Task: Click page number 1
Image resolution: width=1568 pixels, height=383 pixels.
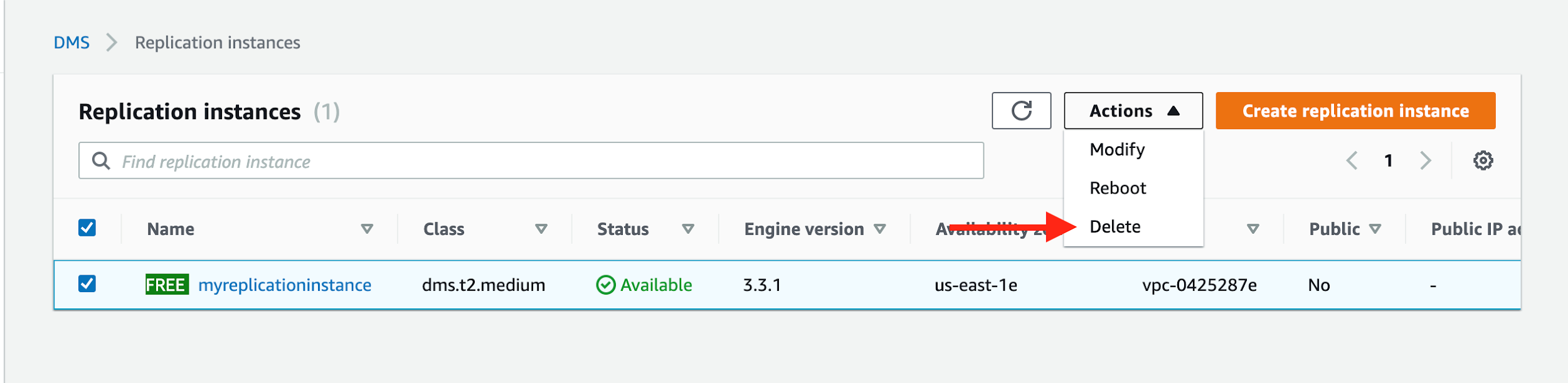Action: tap(1389, 161)
